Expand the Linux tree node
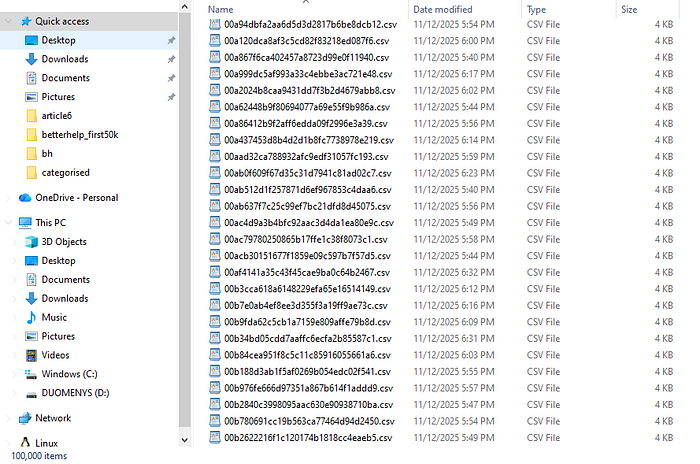The width and height of the screenshot is (700, 464). click(x=8, y=443)
